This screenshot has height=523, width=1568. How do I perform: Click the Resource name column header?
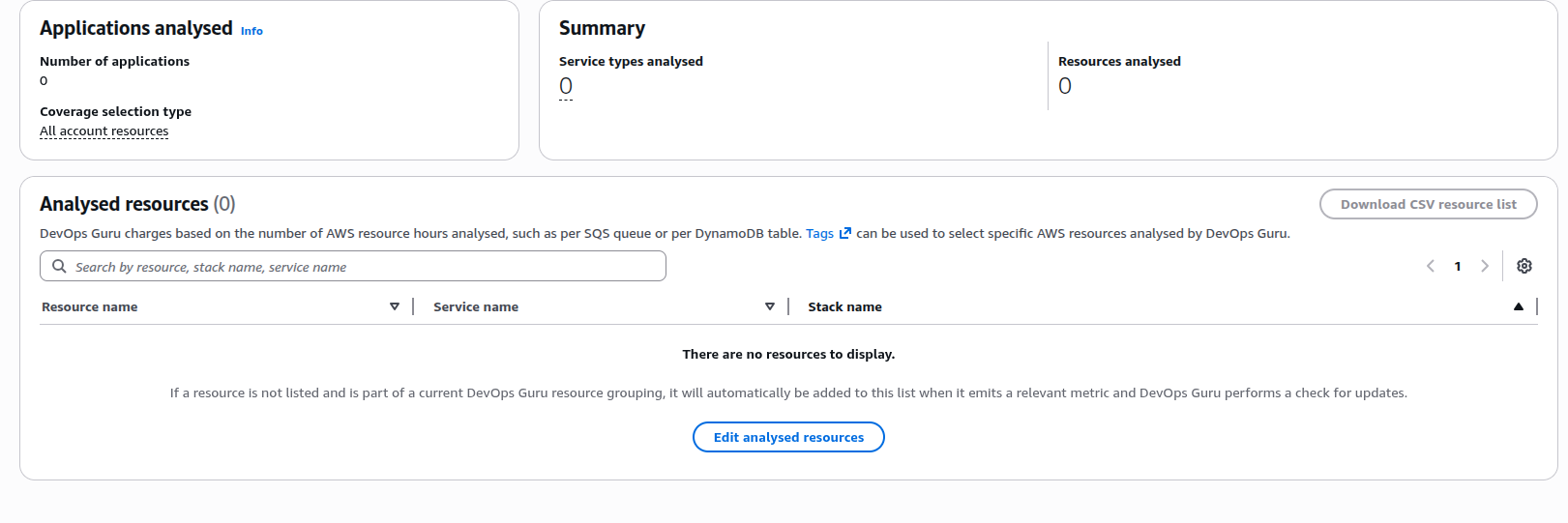pos(90,307)
